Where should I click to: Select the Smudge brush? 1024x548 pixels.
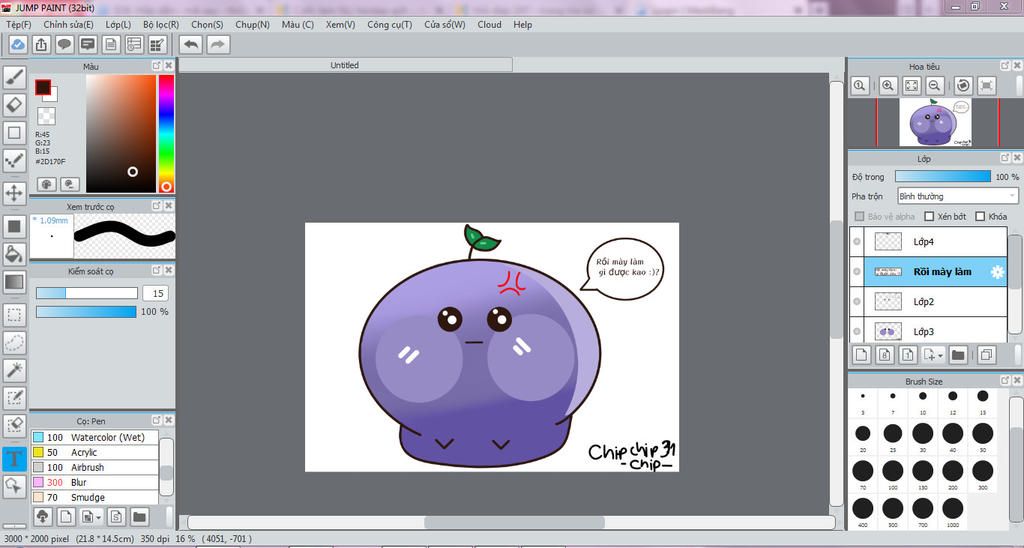(95, 497)
